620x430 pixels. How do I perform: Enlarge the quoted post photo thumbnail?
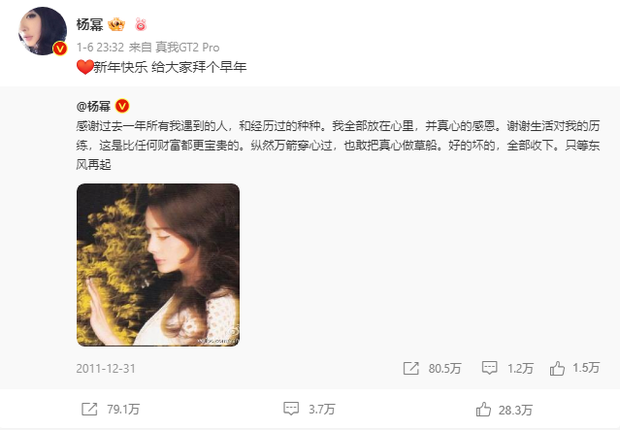(x=158, y=265)
